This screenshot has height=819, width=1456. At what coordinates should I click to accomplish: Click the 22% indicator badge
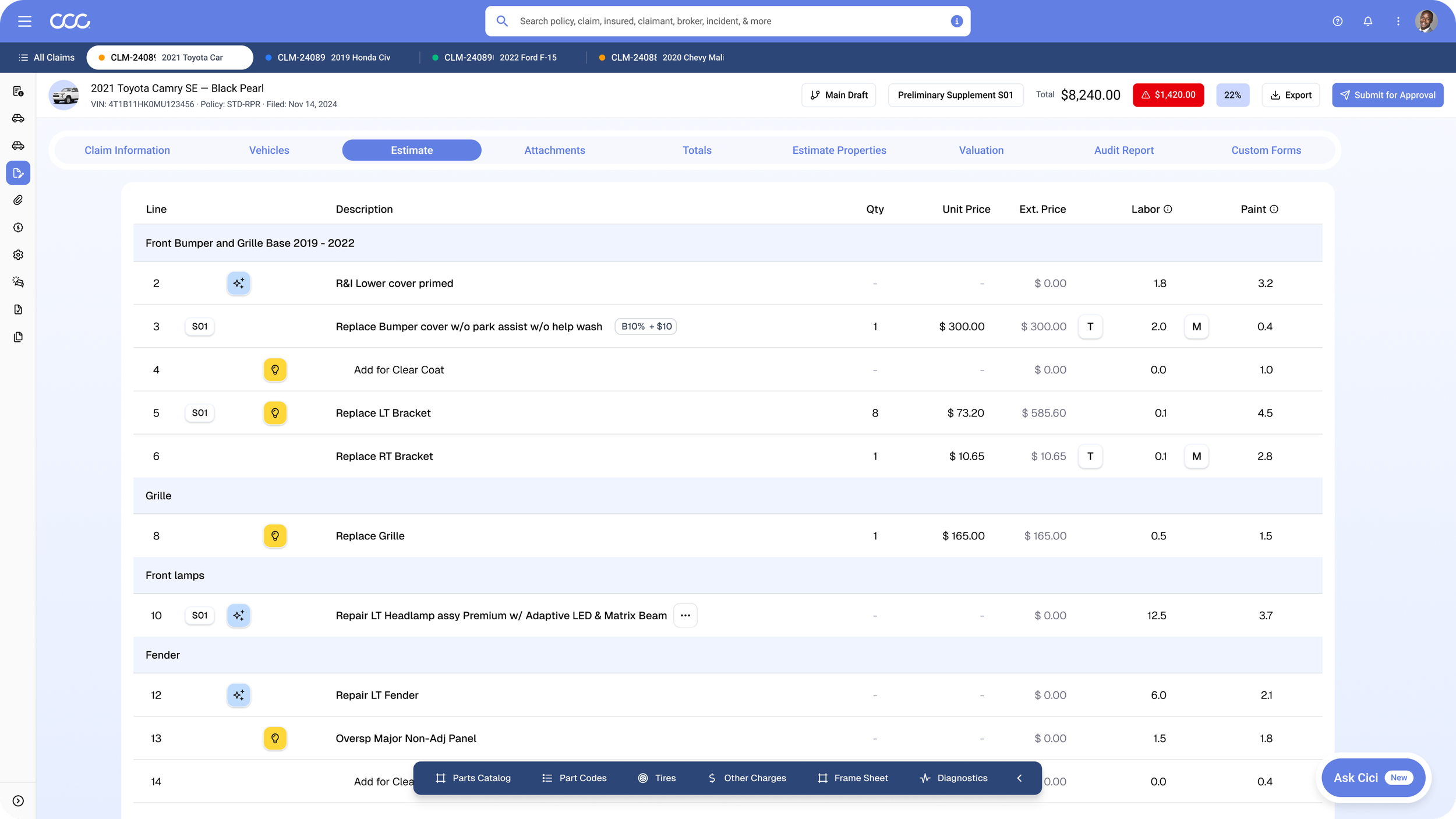[x=1232, y=95]
